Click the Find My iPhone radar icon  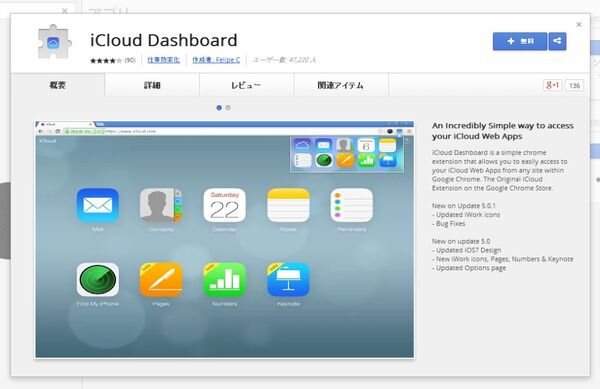[98, 280]
